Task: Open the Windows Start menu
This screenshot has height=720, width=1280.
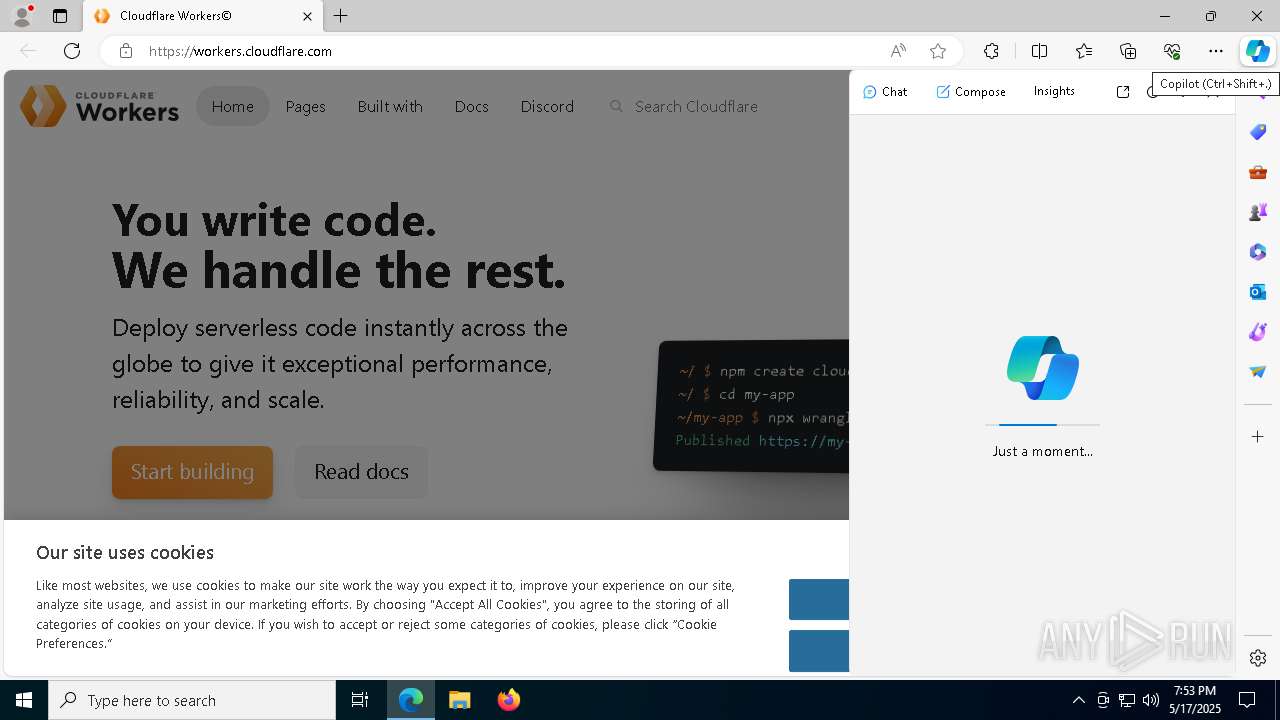Action: point(24,700)
